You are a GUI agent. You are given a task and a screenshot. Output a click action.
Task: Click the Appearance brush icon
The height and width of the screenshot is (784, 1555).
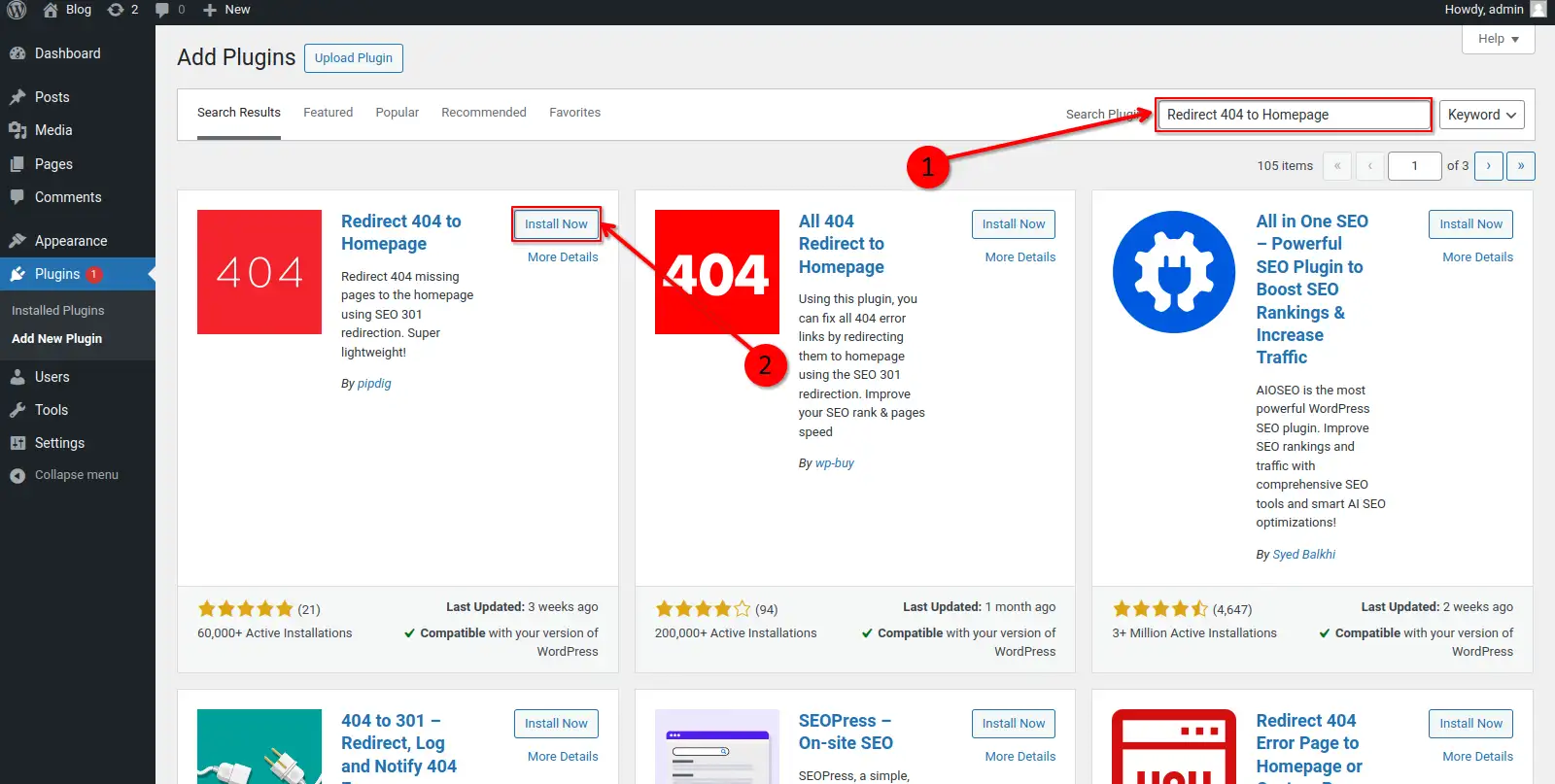pyautogui.click(x=17, y=241)
